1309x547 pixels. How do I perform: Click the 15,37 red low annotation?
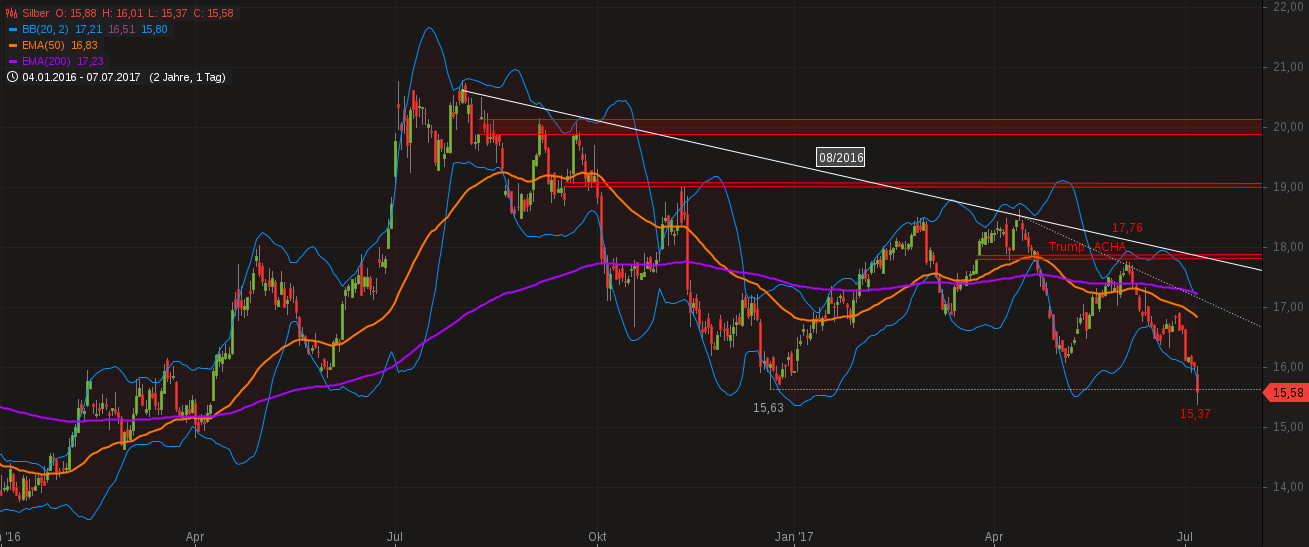[x=1195, y=414]
